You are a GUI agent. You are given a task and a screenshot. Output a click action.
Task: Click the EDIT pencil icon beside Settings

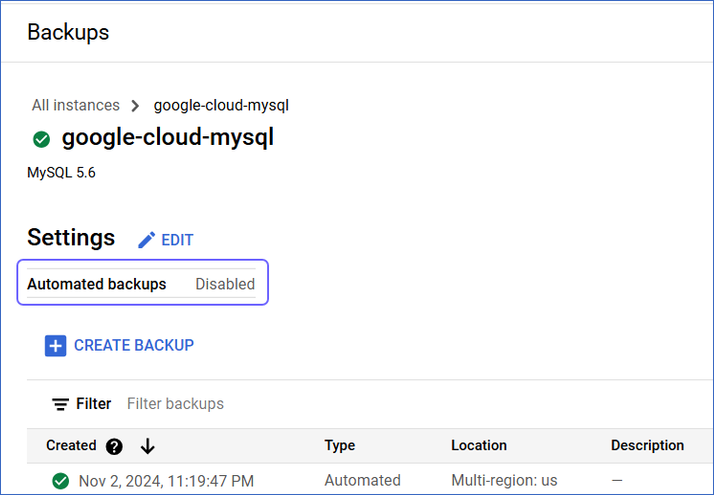click(x=147, y=240)
